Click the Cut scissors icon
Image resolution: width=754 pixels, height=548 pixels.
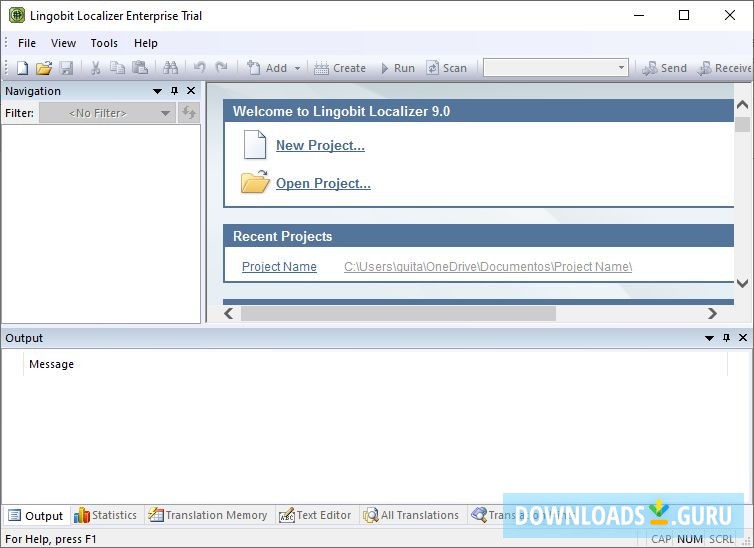click(x=96, y=68)
